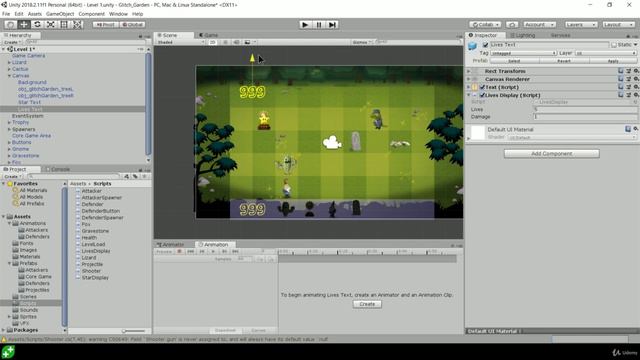
Task: Toggle the Pivot handle position button
Action: [105, 24]
